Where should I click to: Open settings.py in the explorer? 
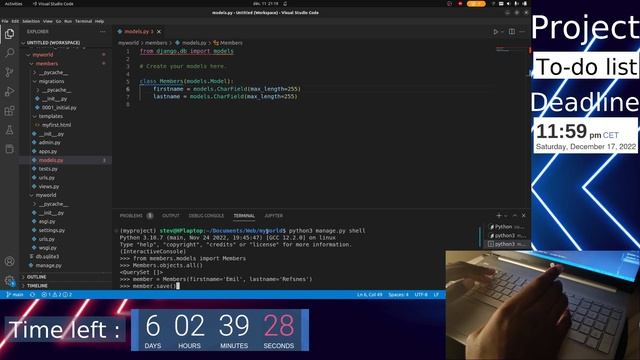point(52,230)
